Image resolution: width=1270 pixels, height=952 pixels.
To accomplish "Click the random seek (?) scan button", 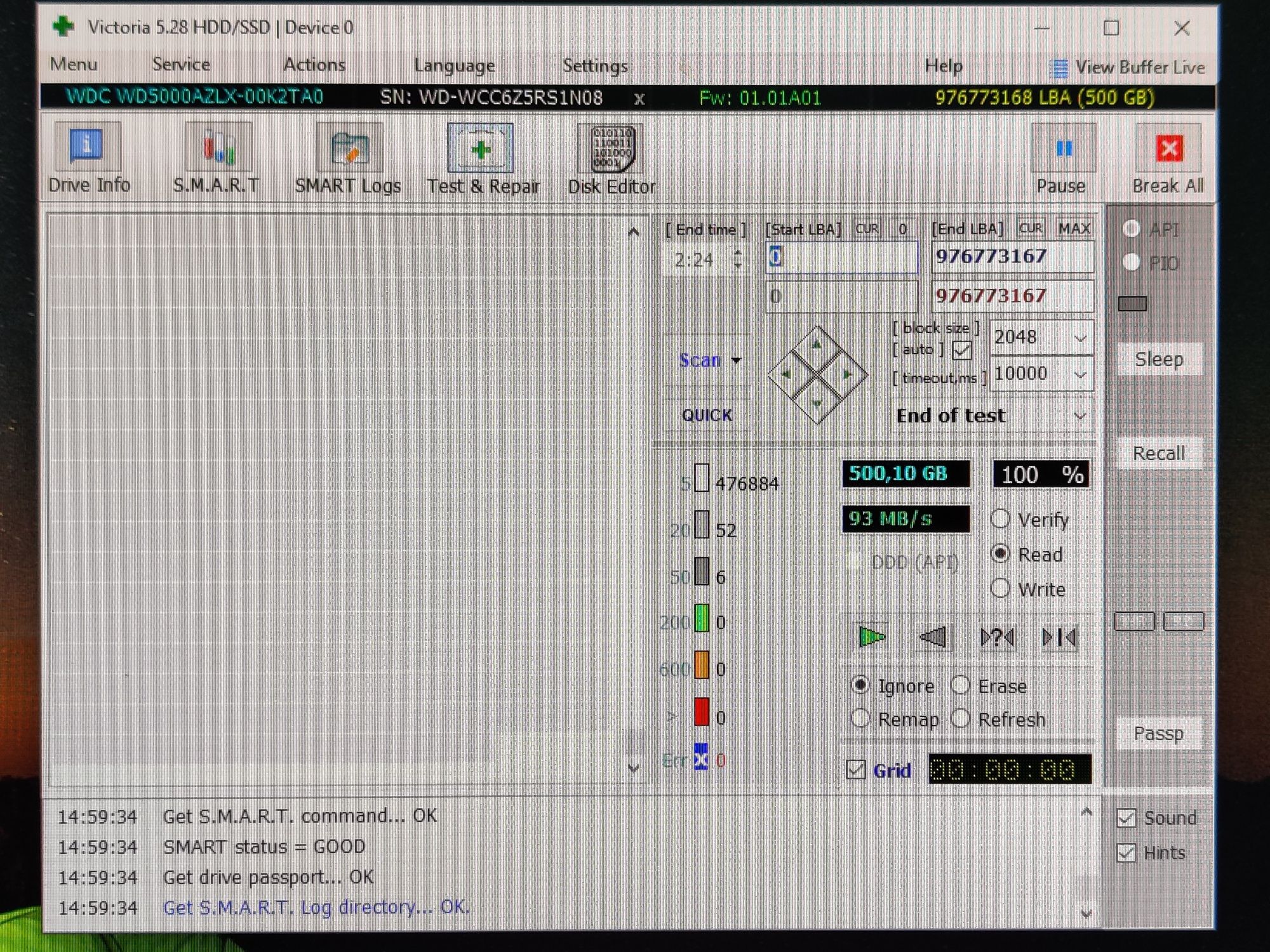I will [997, 637].
